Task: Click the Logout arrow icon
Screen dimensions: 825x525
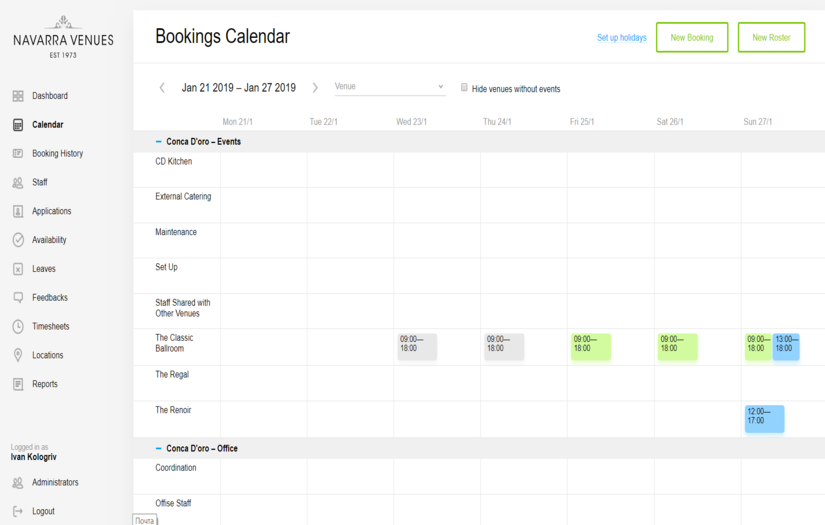Action: (18, 511)
